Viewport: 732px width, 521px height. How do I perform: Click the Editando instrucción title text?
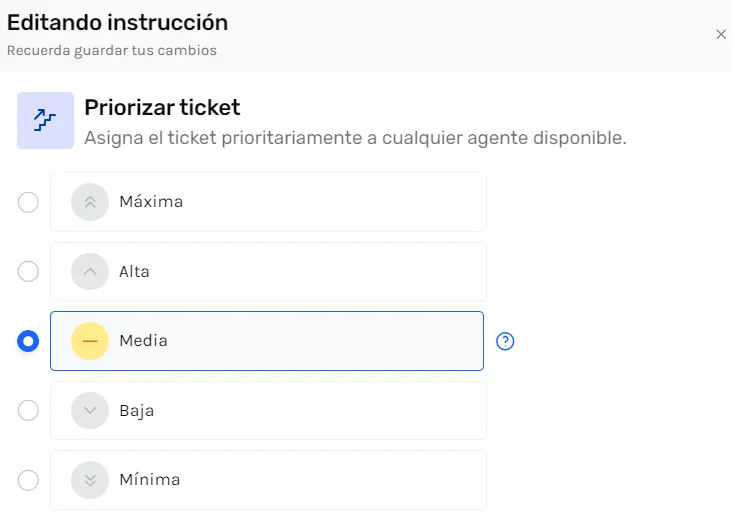117,21
